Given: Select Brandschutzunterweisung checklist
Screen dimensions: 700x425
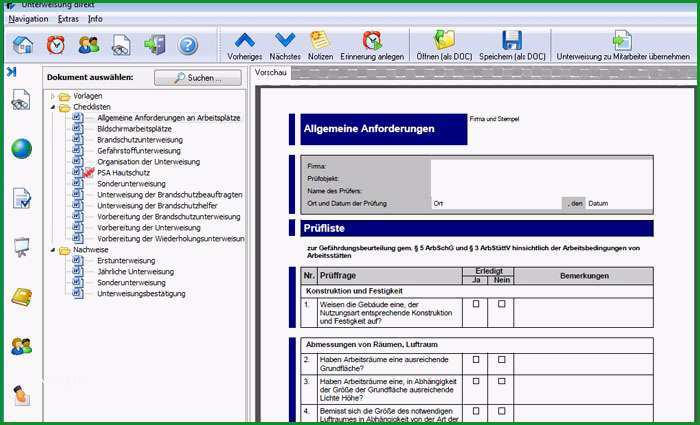Looking at the screenshot, I should click(140, 140).
